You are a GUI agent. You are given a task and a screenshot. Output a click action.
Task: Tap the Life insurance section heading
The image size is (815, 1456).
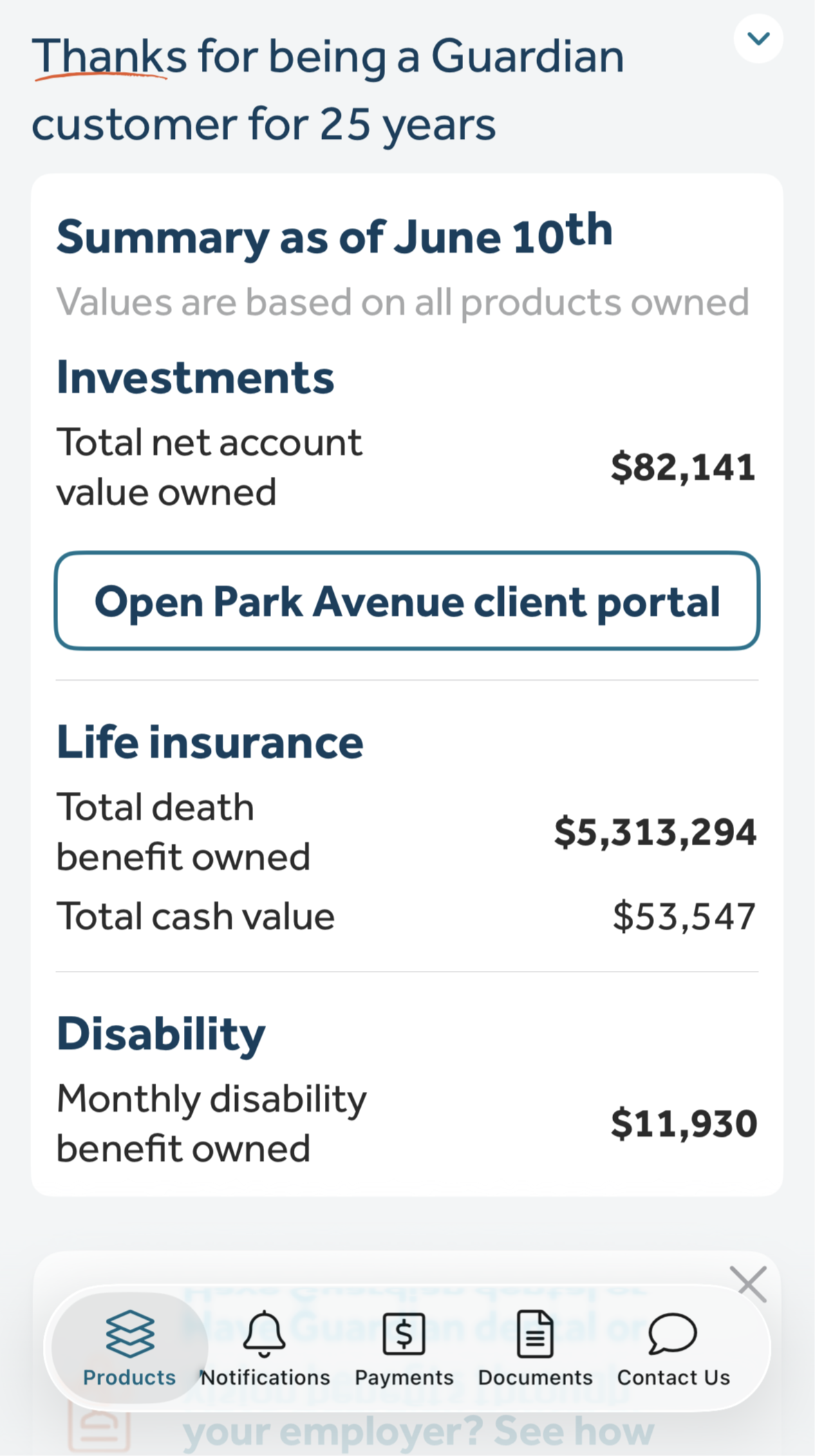(x=210, y=742)
